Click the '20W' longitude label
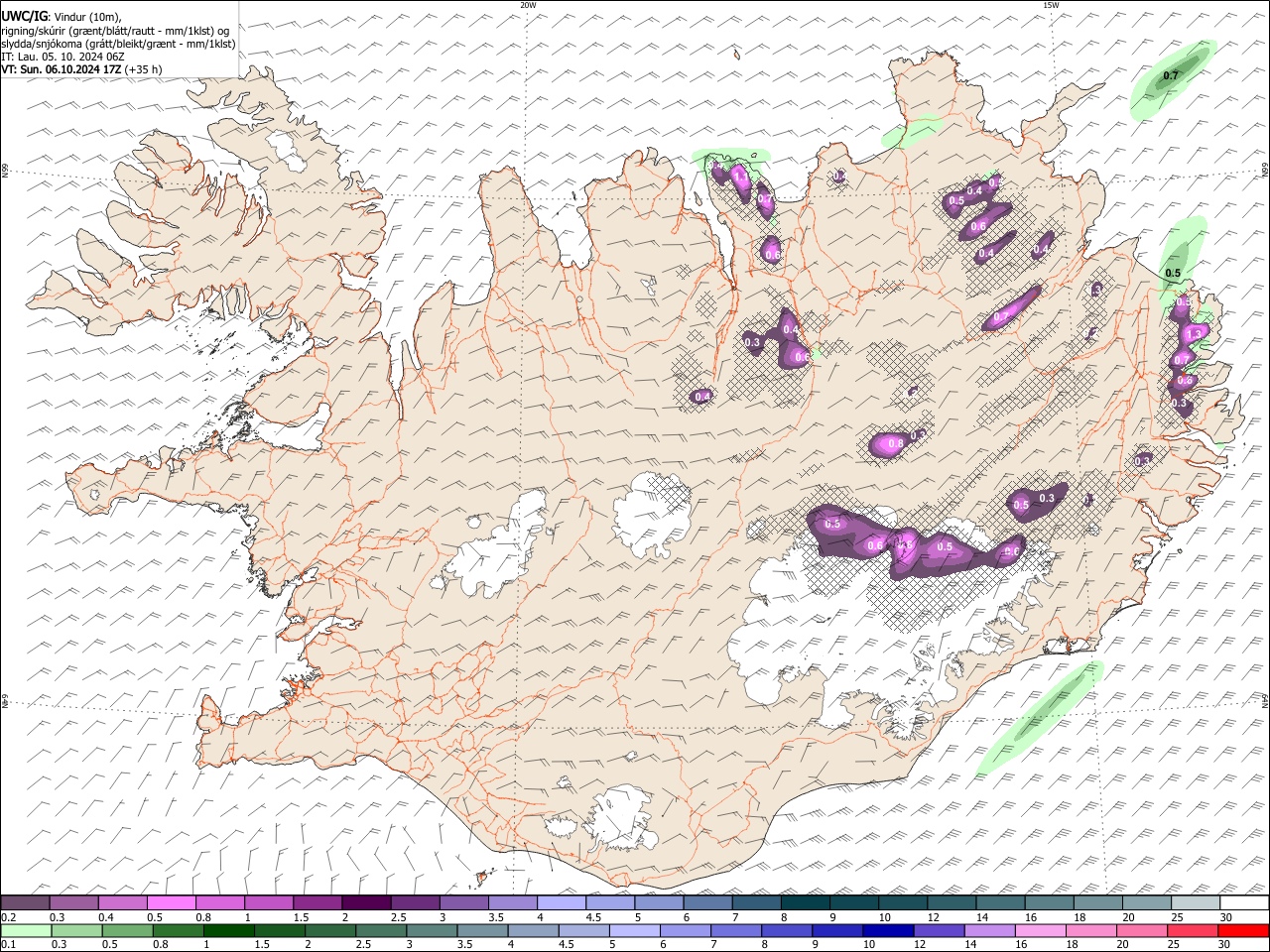1270x952 pixels. [528, 5]
